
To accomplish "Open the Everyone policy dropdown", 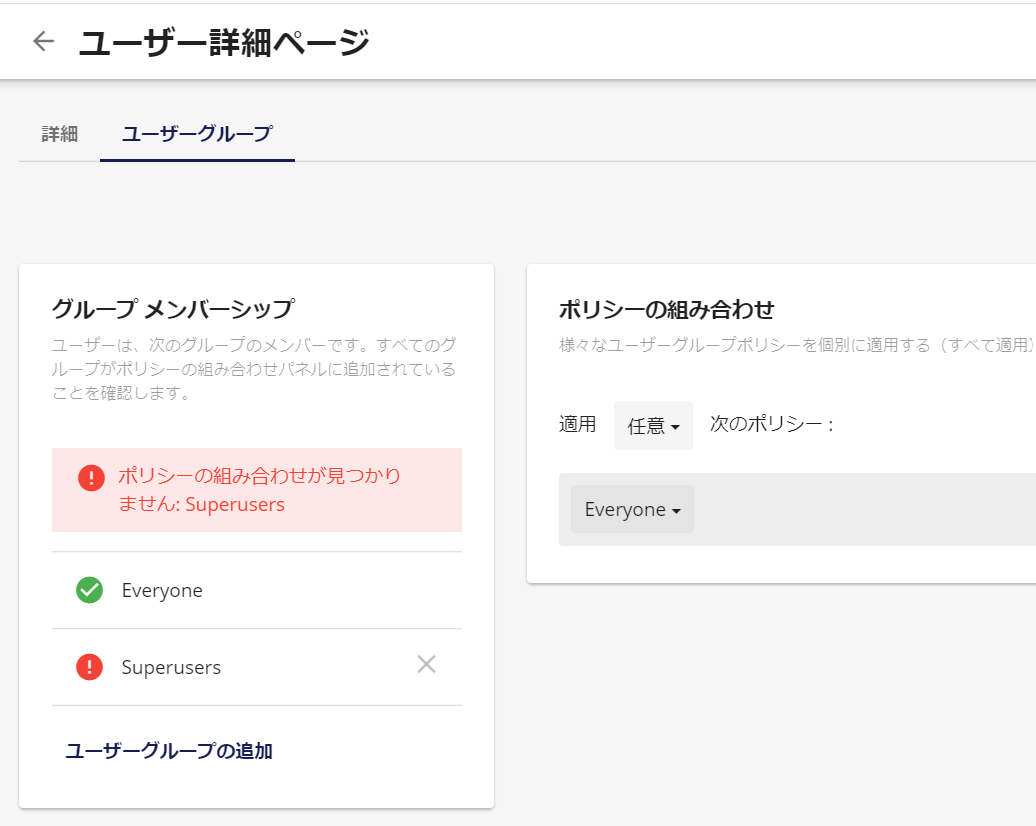I will pos(632,509).
